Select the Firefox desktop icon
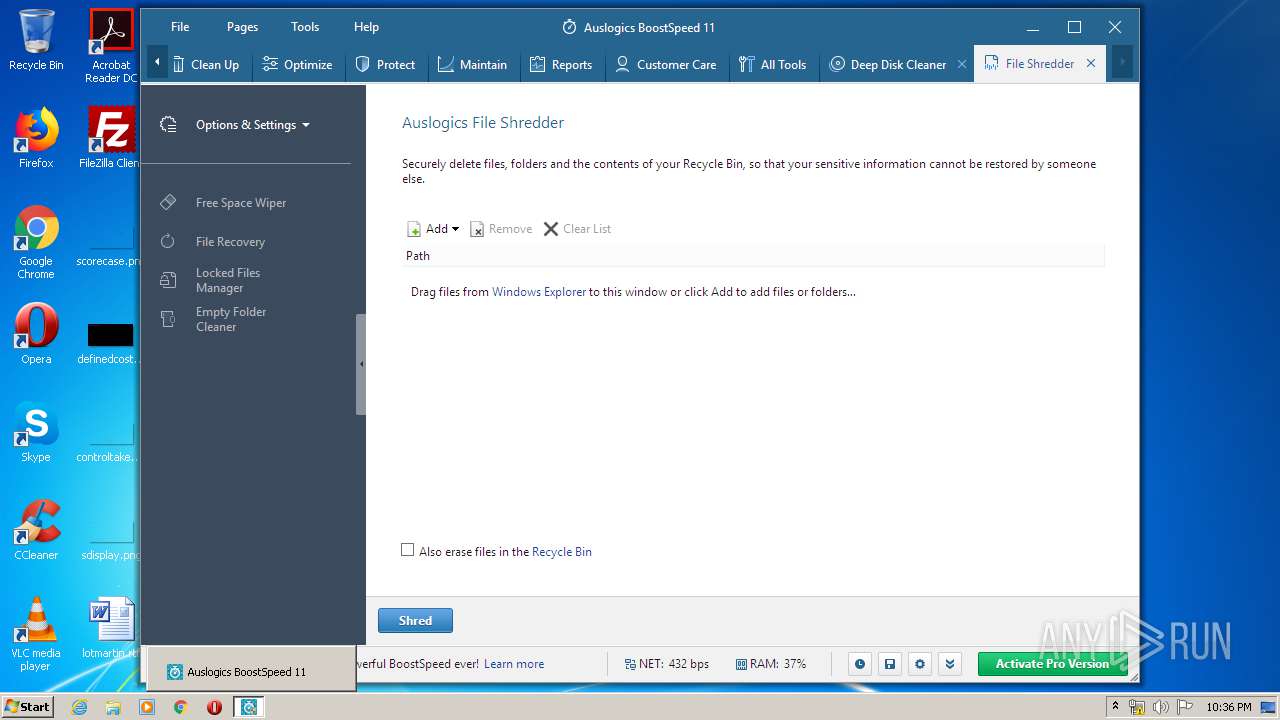 click(x=36, y=138)
